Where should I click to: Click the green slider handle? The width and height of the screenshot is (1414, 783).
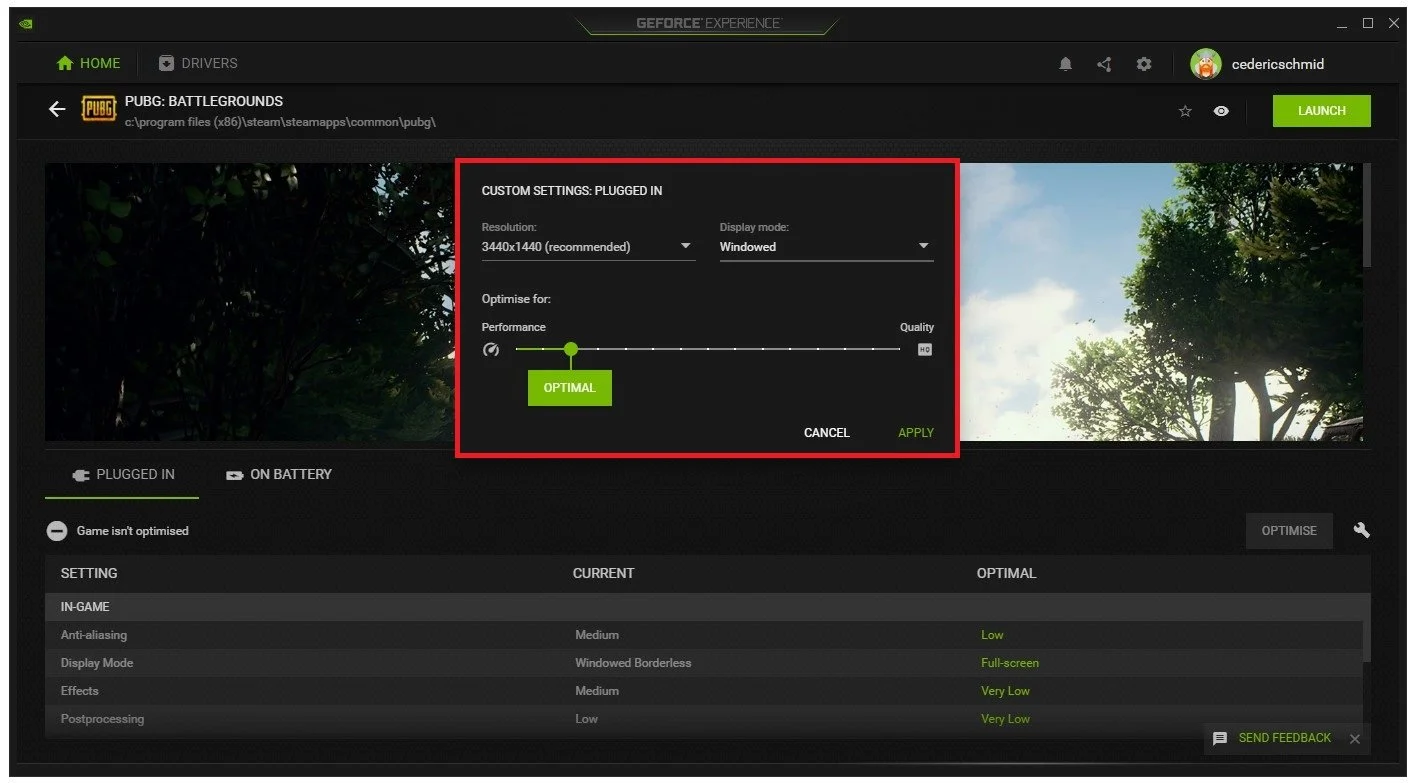[x=570, y=349]
